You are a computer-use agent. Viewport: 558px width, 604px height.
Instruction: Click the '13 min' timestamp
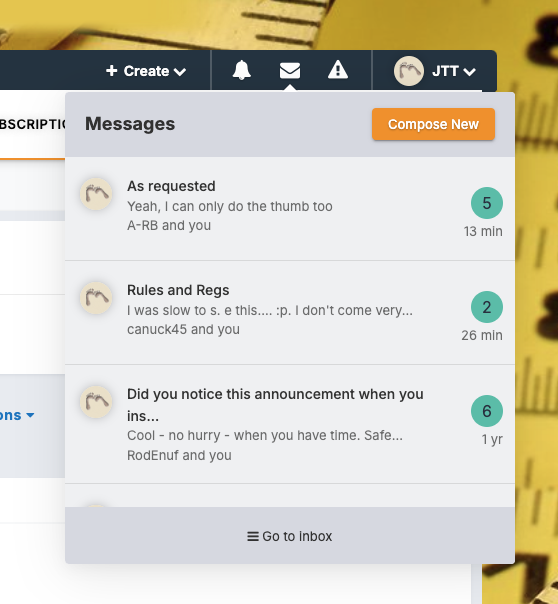tap(483, 231)
